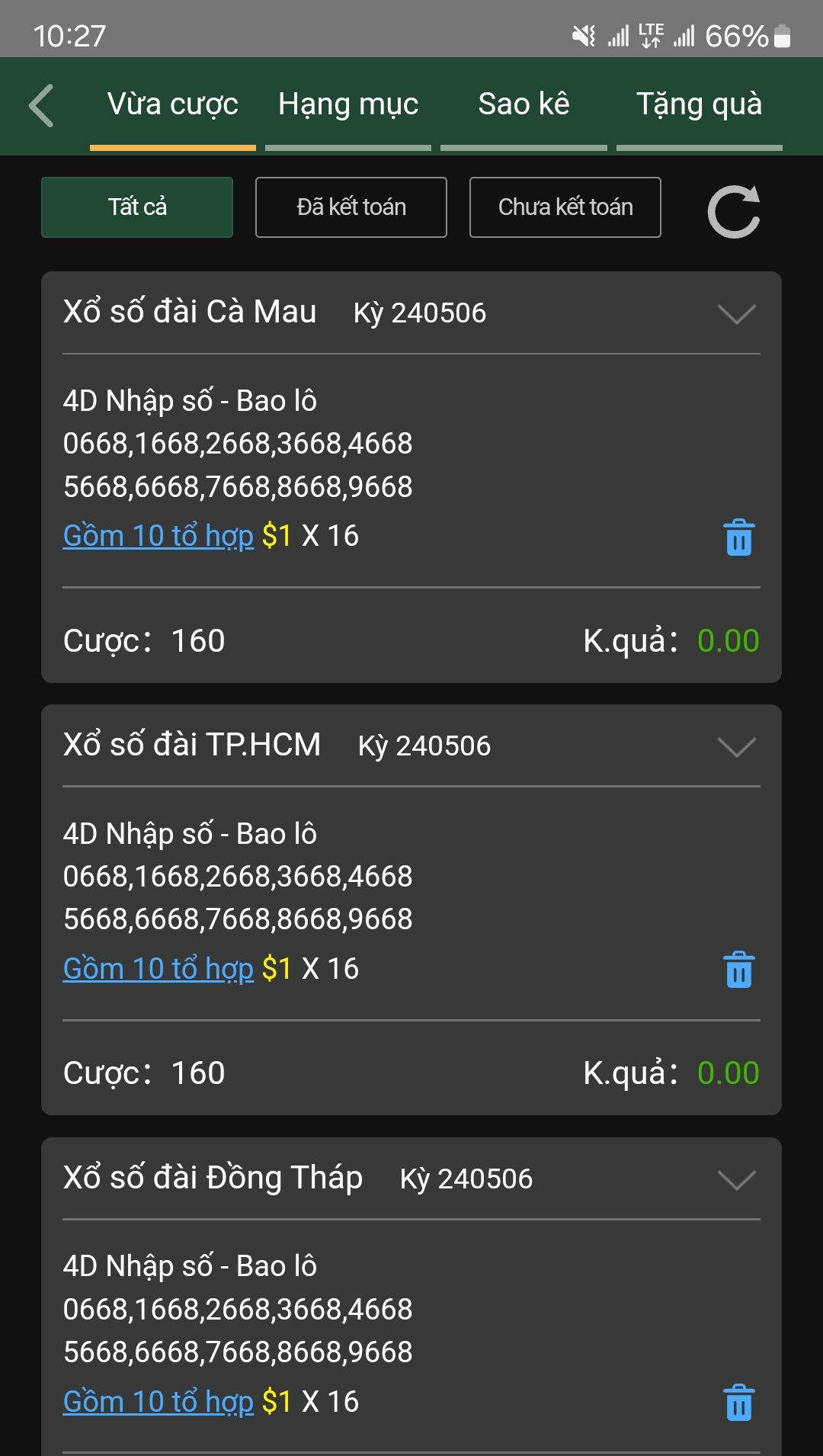Tap the Đồng Tháp 'Gồm 10 tổ hợp' link

tap(159, 1402)
